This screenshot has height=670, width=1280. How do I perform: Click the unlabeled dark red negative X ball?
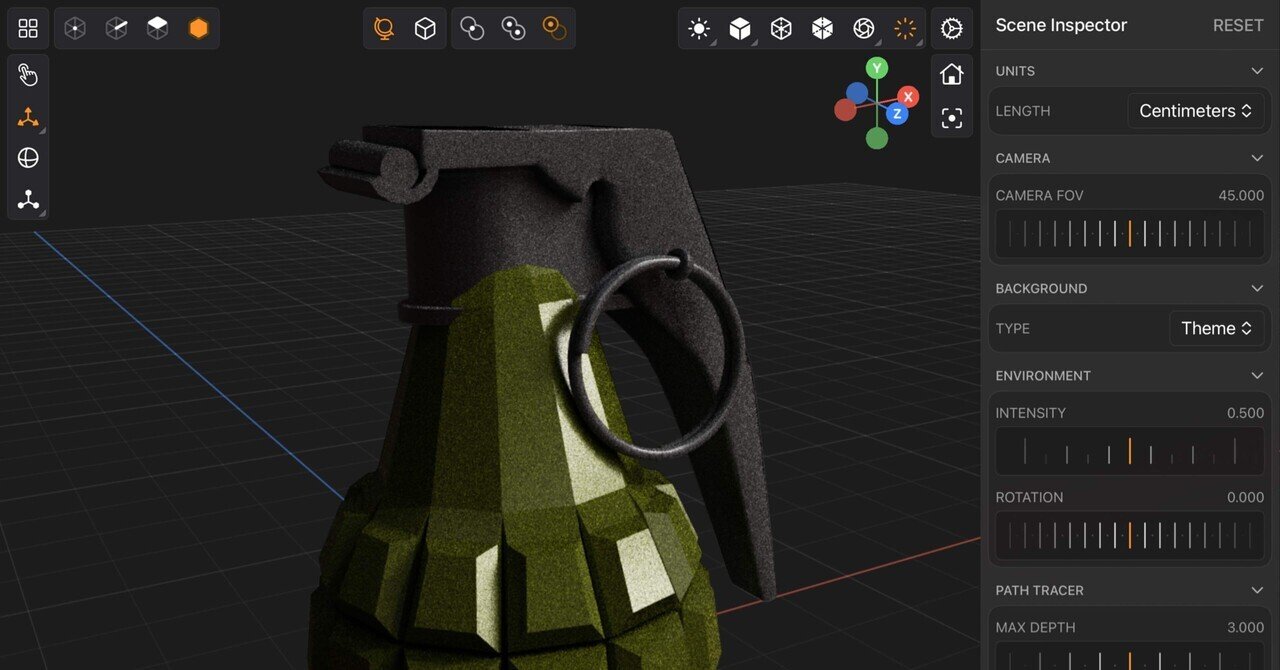[846, 110]
